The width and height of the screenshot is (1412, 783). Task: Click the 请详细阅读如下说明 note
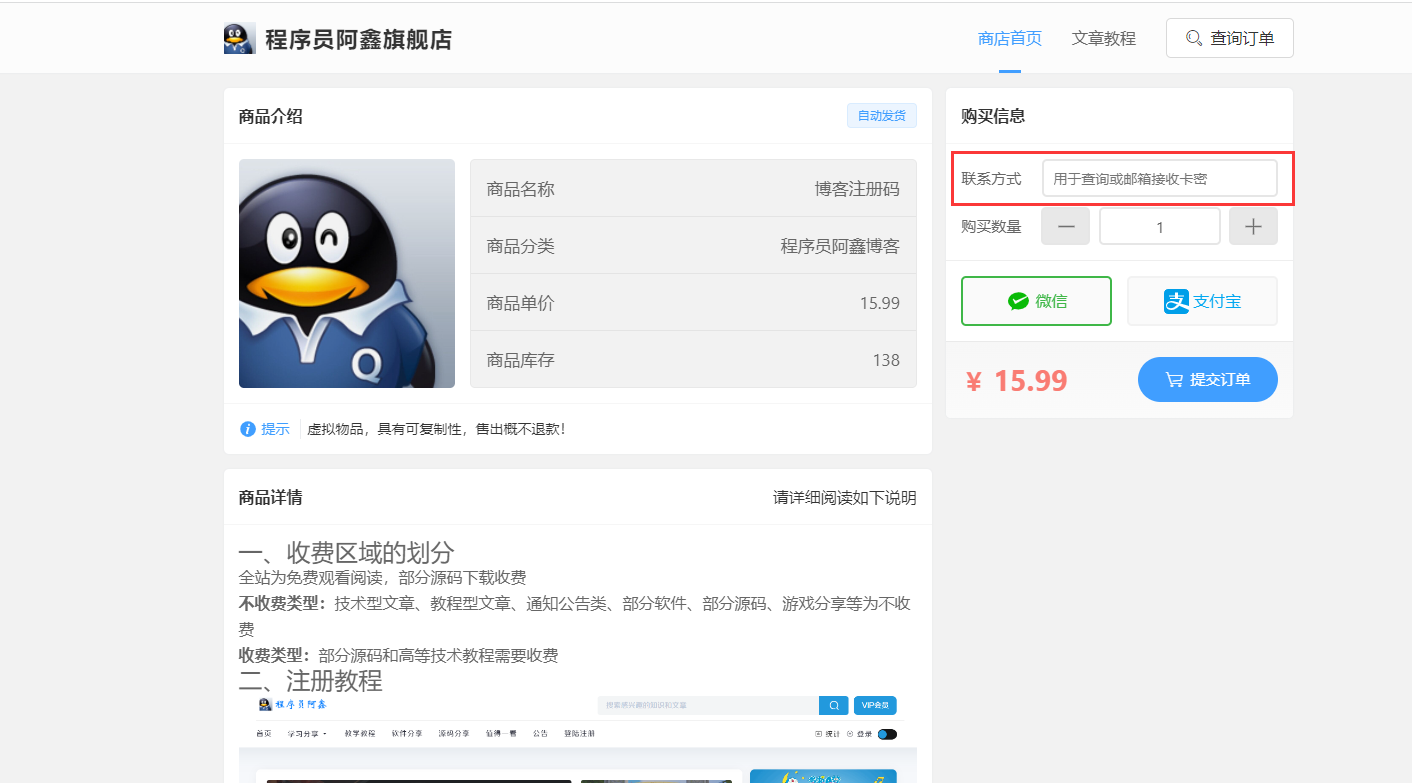tap(844, 497)
